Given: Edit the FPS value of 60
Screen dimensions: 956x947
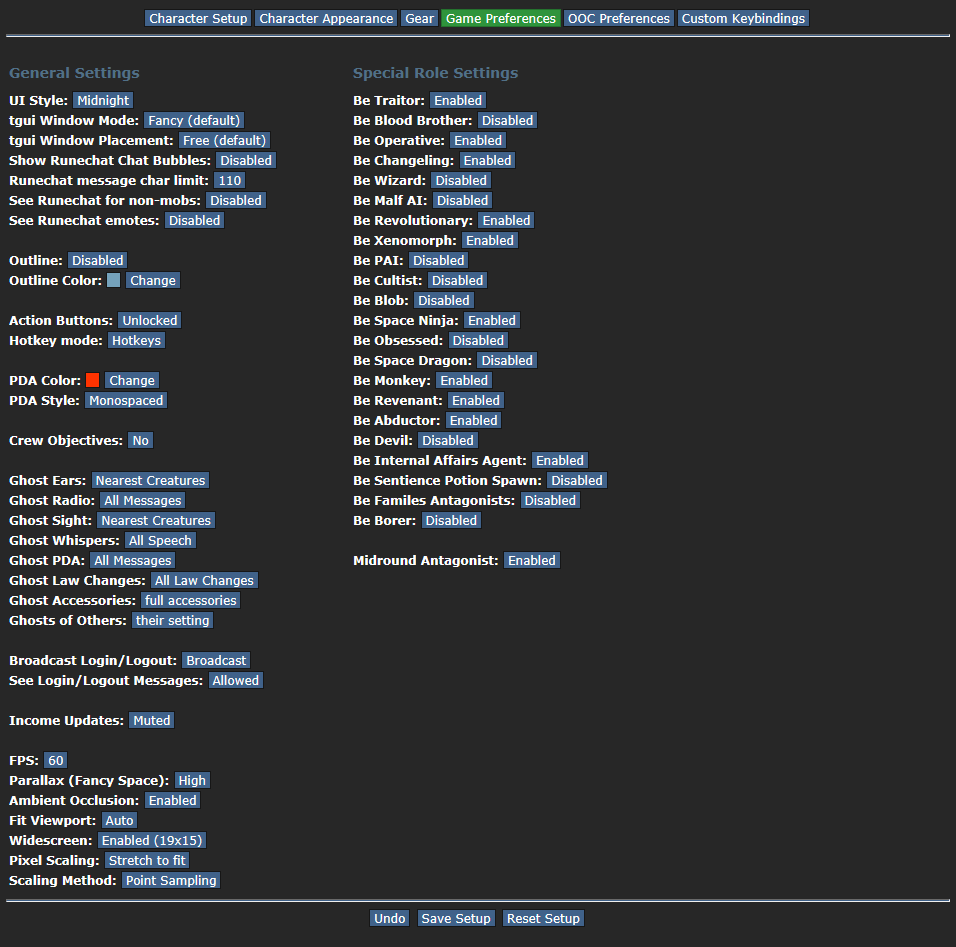Looking at the screenshot, I should click(56, 760).
